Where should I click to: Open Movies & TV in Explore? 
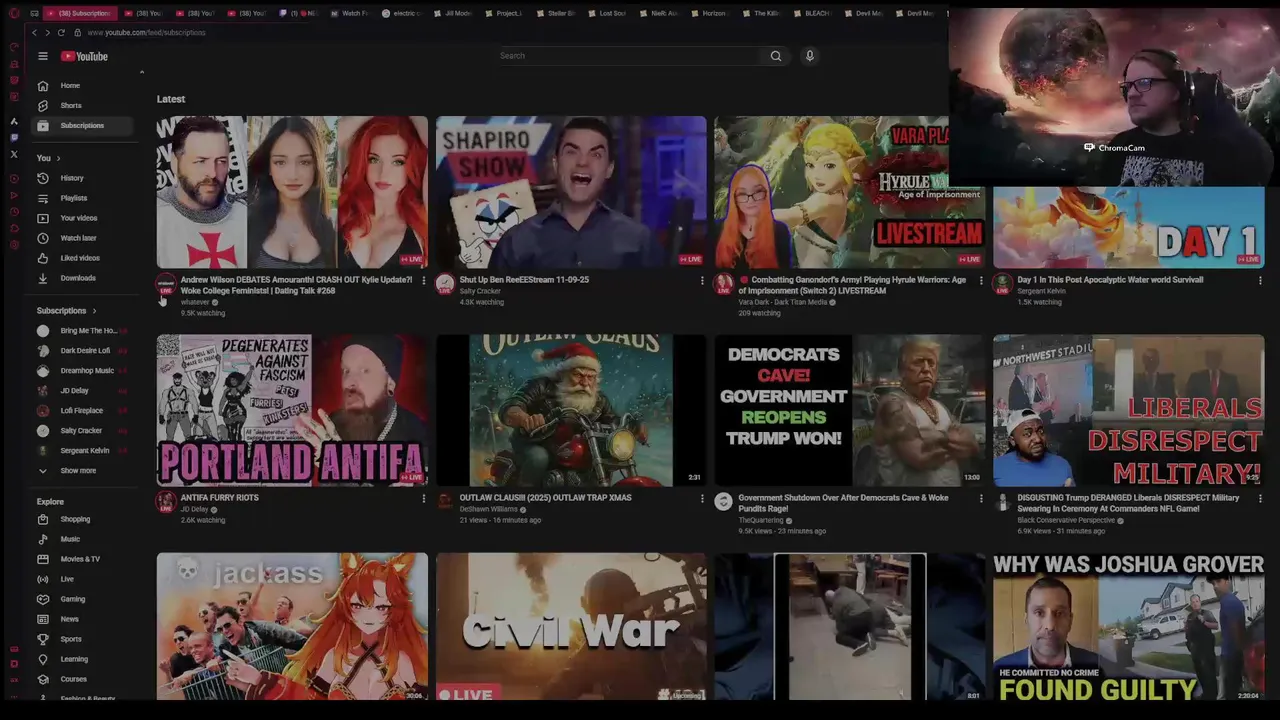point(84,559)
